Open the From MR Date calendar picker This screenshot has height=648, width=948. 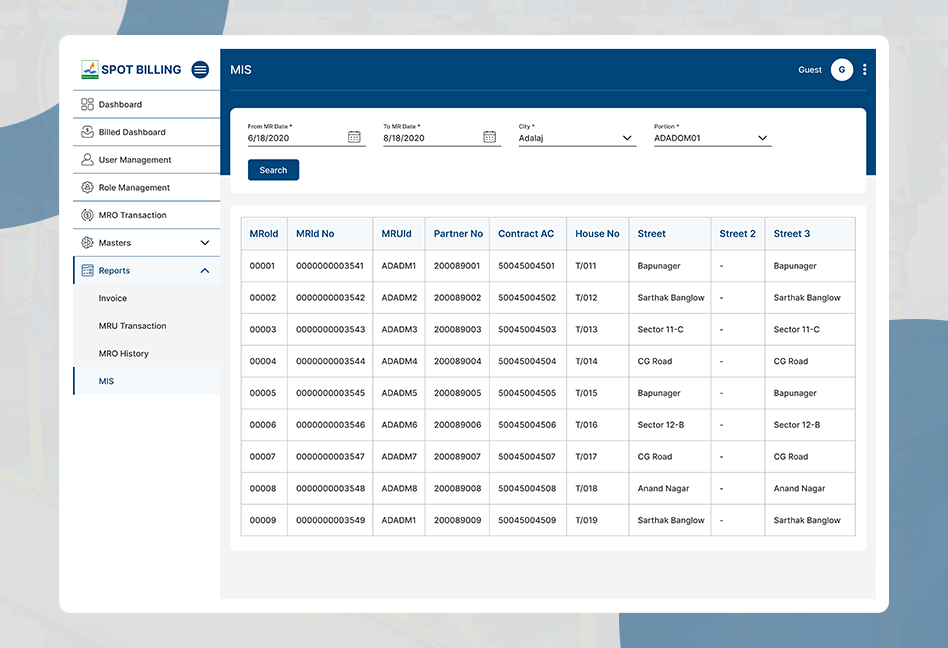tap(354, 137)
